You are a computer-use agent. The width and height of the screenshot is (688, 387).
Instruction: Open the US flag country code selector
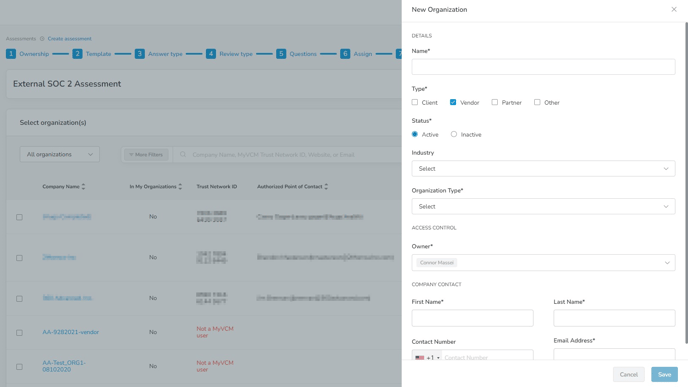pos(427,357)
